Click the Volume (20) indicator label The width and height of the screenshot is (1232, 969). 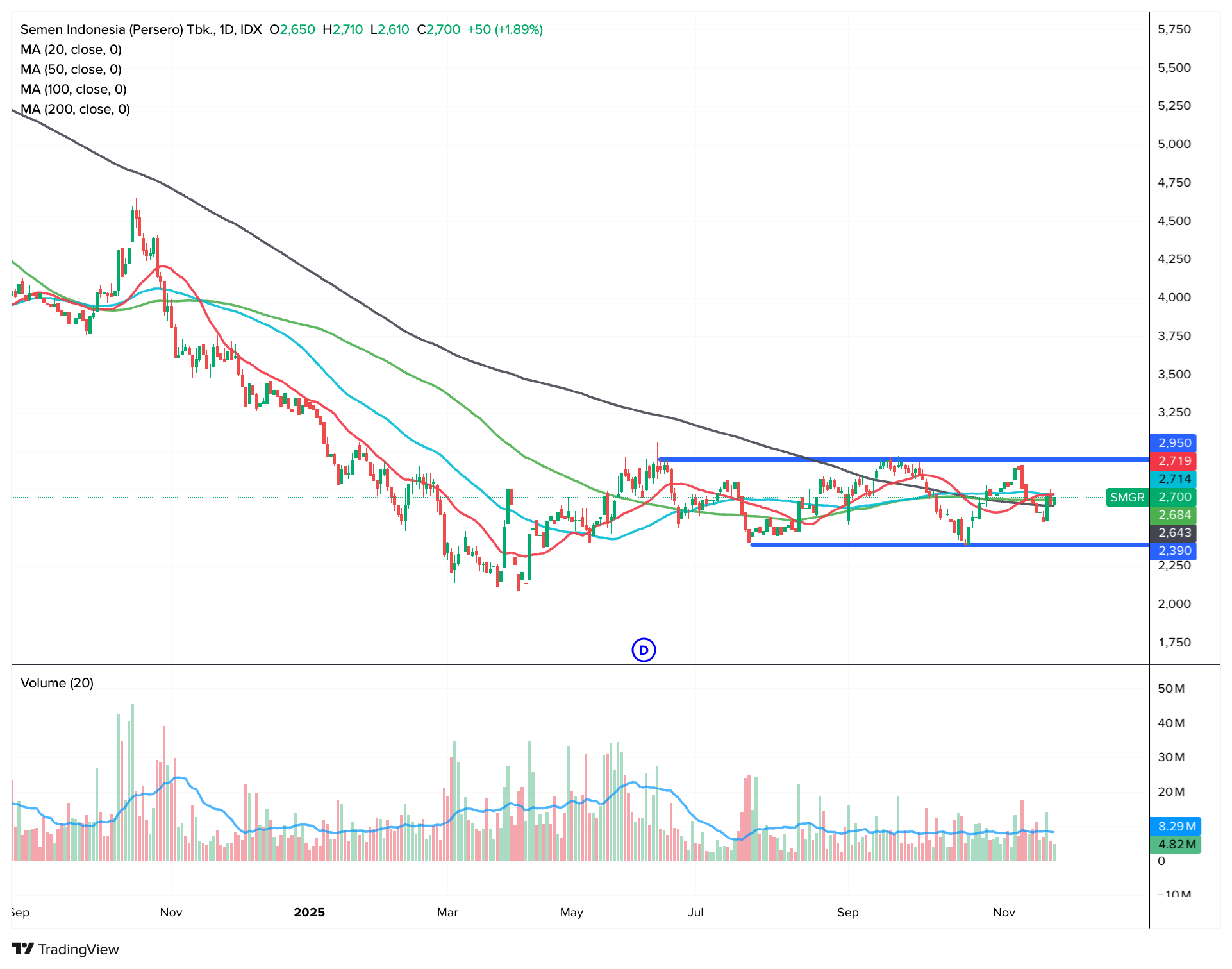coord(57,683)
